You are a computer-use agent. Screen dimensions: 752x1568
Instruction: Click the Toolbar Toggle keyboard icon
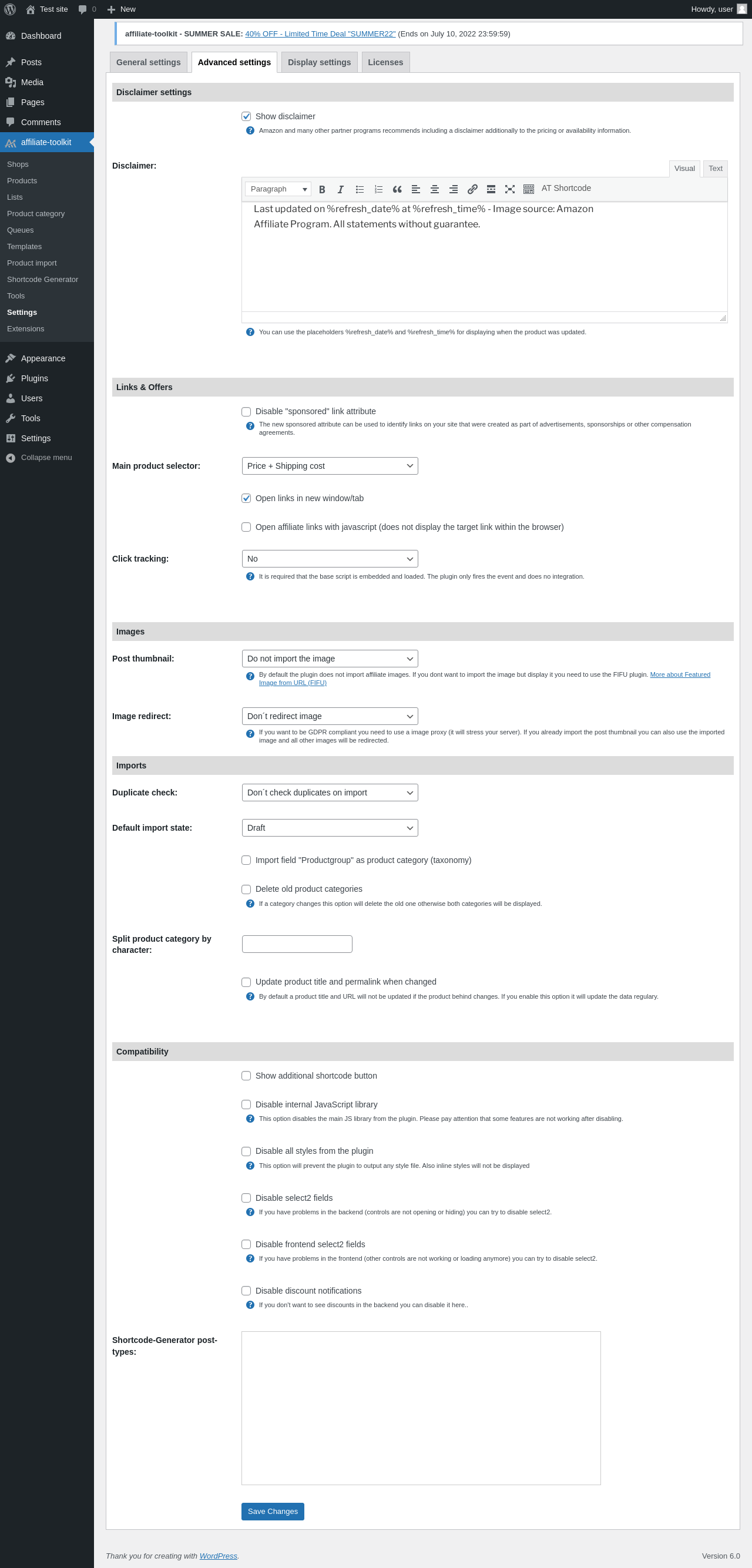(x=529, y=189)
